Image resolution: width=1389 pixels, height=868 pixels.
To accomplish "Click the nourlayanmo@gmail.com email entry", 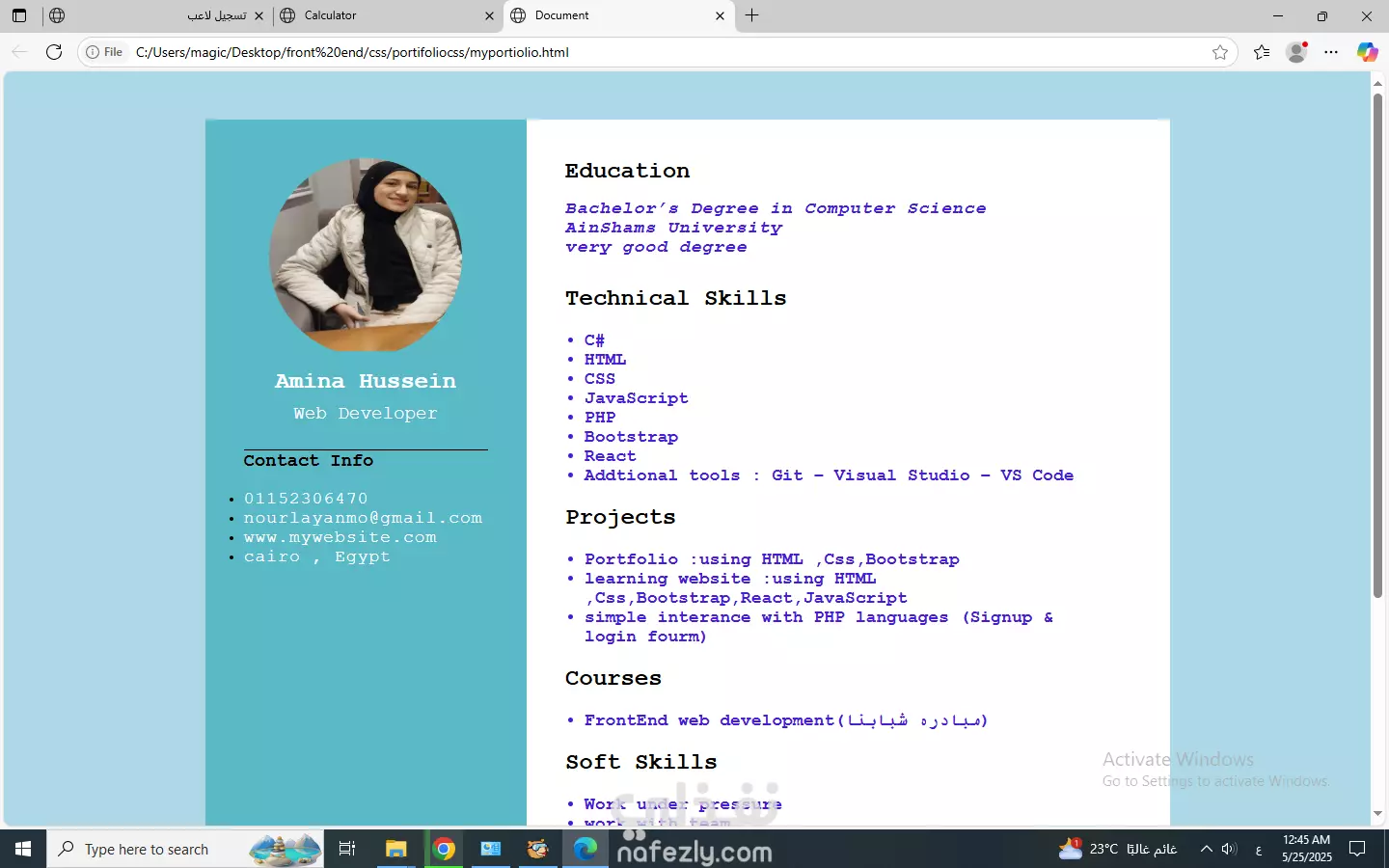I will point(363,517).
